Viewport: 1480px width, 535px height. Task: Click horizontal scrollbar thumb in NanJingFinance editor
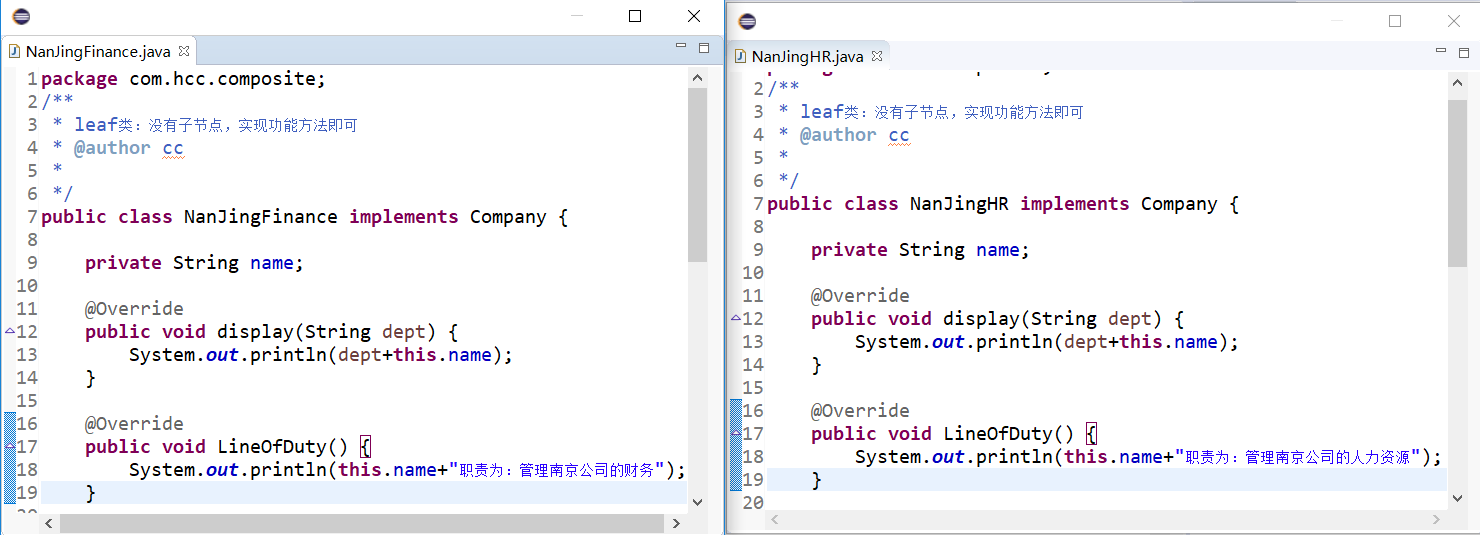pyautogui.click(x=362, y=523)
